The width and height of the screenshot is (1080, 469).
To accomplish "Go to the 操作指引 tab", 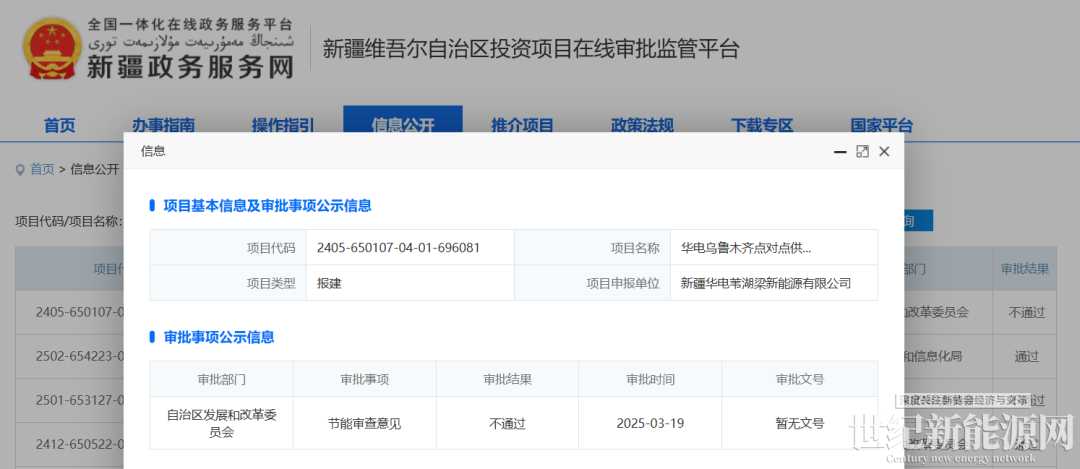I will point(283,125).
